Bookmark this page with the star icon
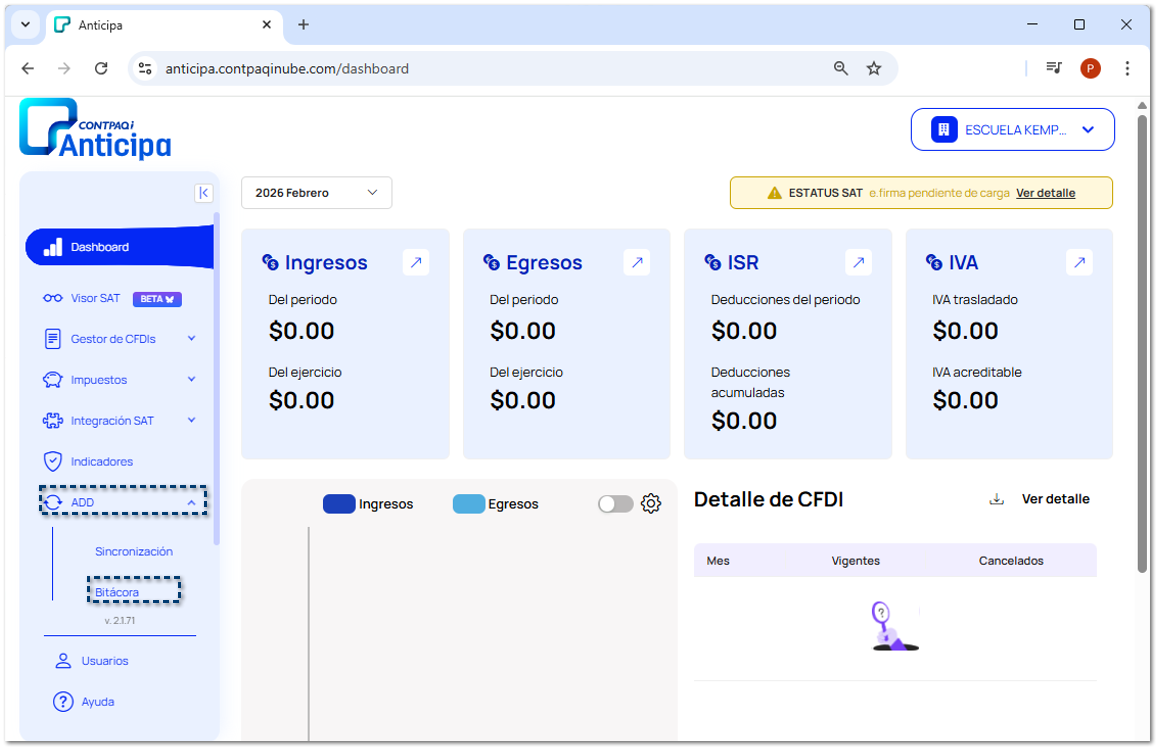Image resolution: width=1159 pixels, height=750 pixels. coord(874,68)
